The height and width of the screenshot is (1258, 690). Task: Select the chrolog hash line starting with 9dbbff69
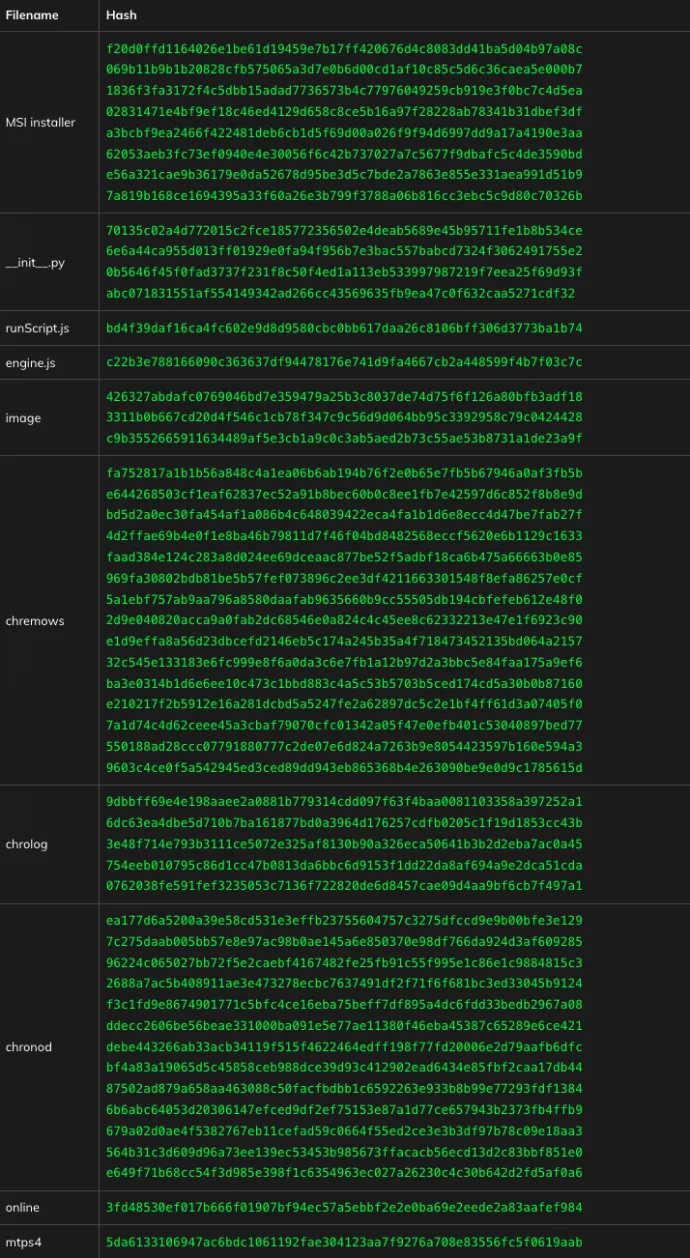[x=344, y=802]
